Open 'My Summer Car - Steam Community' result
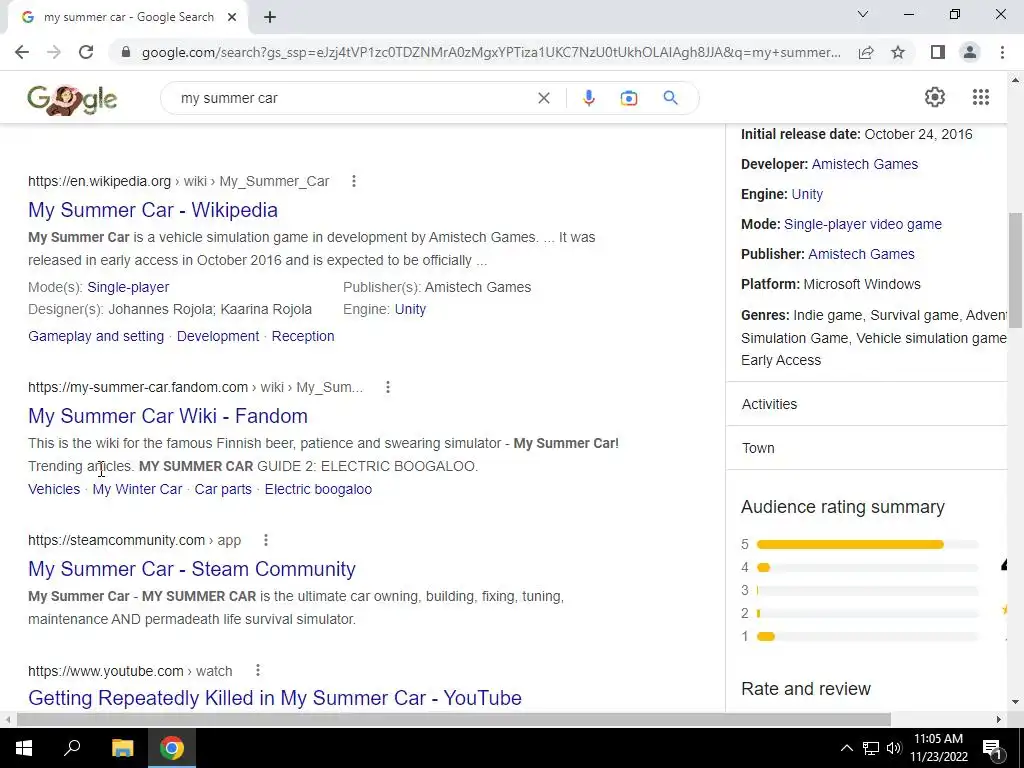Viewport: 1024px width, 768px height. coord(192,569)
